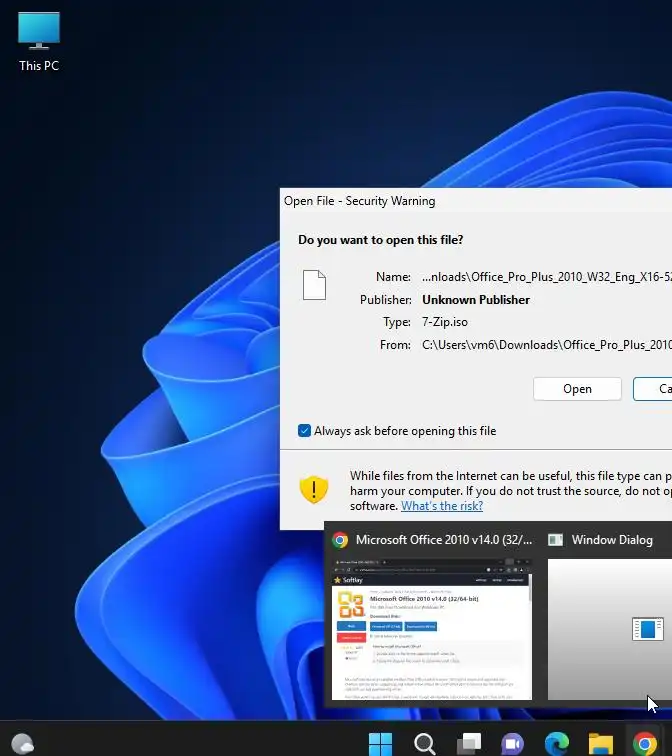Open the Windows Start menu
Viewport: 672px width, 756px height.
(380, 743)
